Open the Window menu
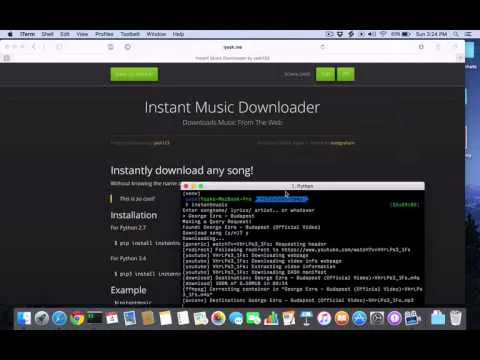 [156, 34]
